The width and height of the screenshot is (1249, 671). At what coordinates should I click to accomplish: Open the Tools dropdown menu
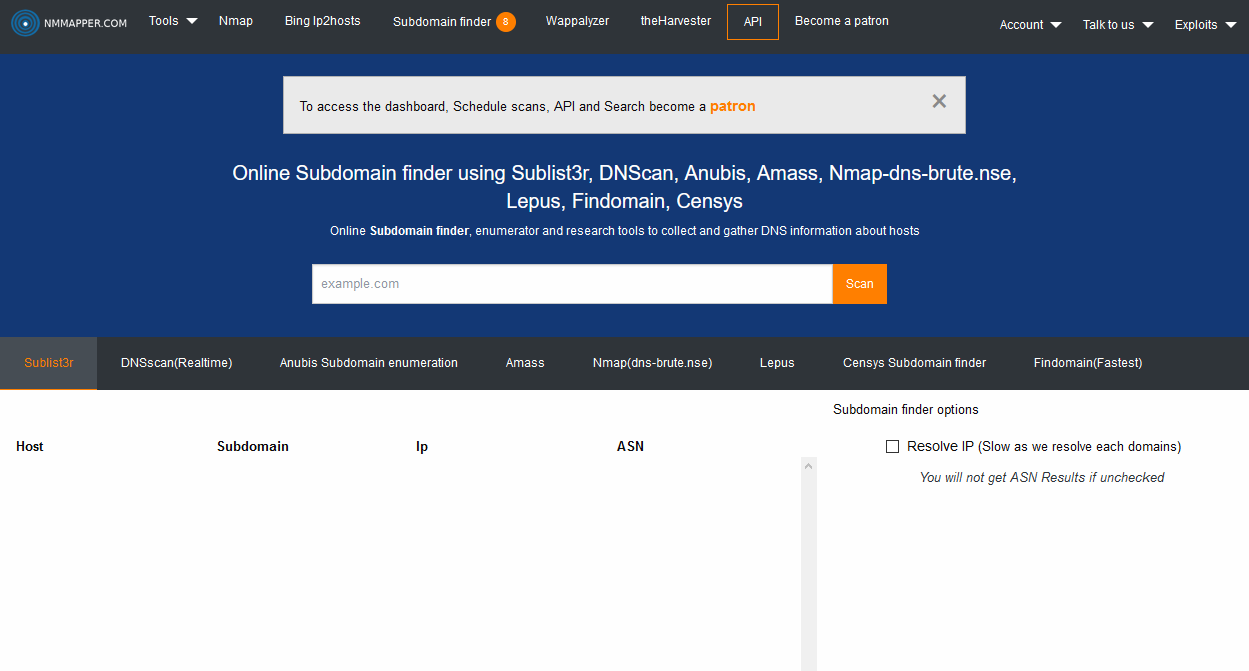point(173,21)
